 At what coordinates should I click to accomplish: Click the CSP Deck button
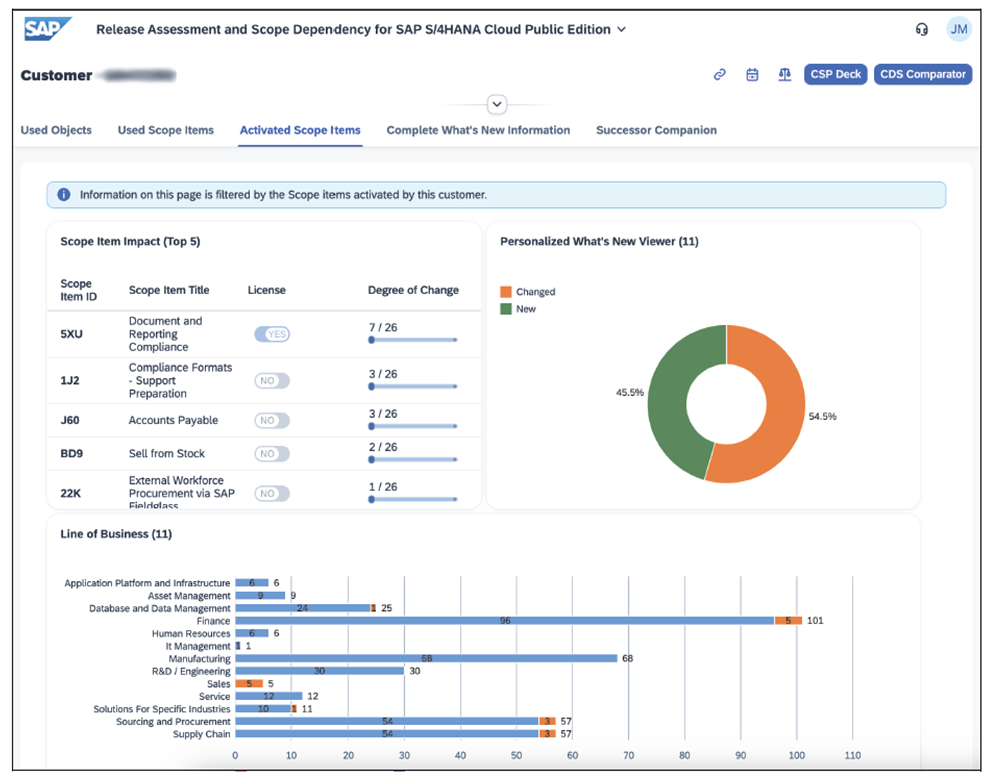click(x=835, y=74)
